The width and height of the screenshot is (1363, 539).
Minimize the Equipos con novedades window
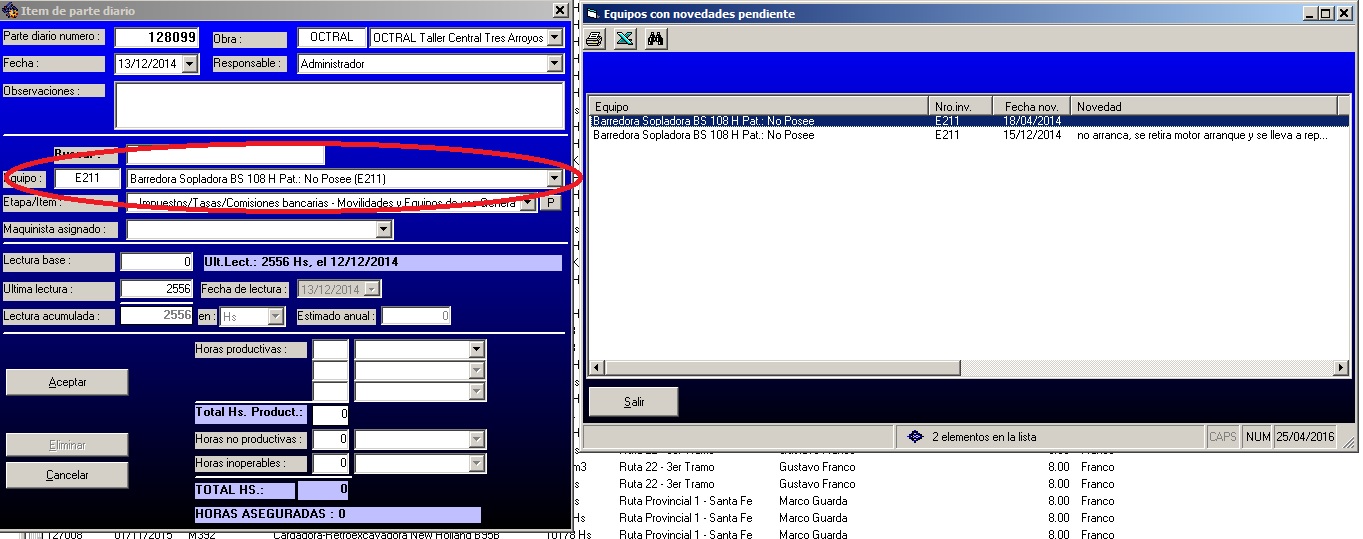click(1309, 13)
